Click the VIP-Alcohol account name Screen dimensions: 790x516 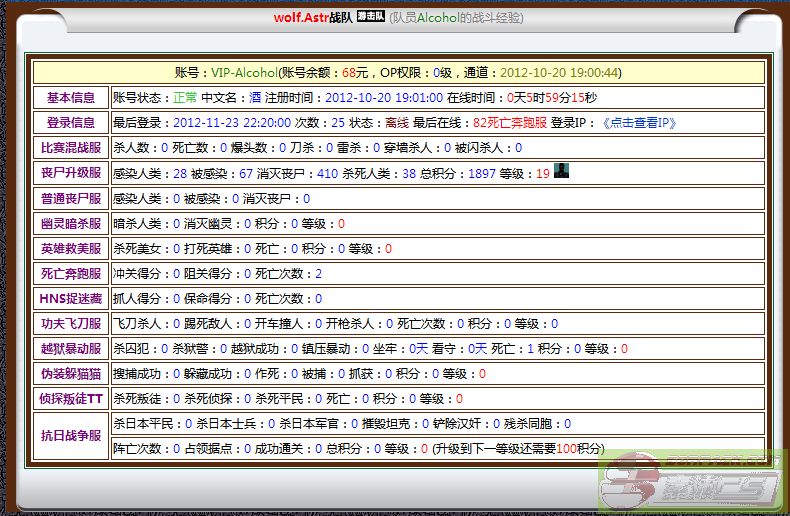[244, 73]
